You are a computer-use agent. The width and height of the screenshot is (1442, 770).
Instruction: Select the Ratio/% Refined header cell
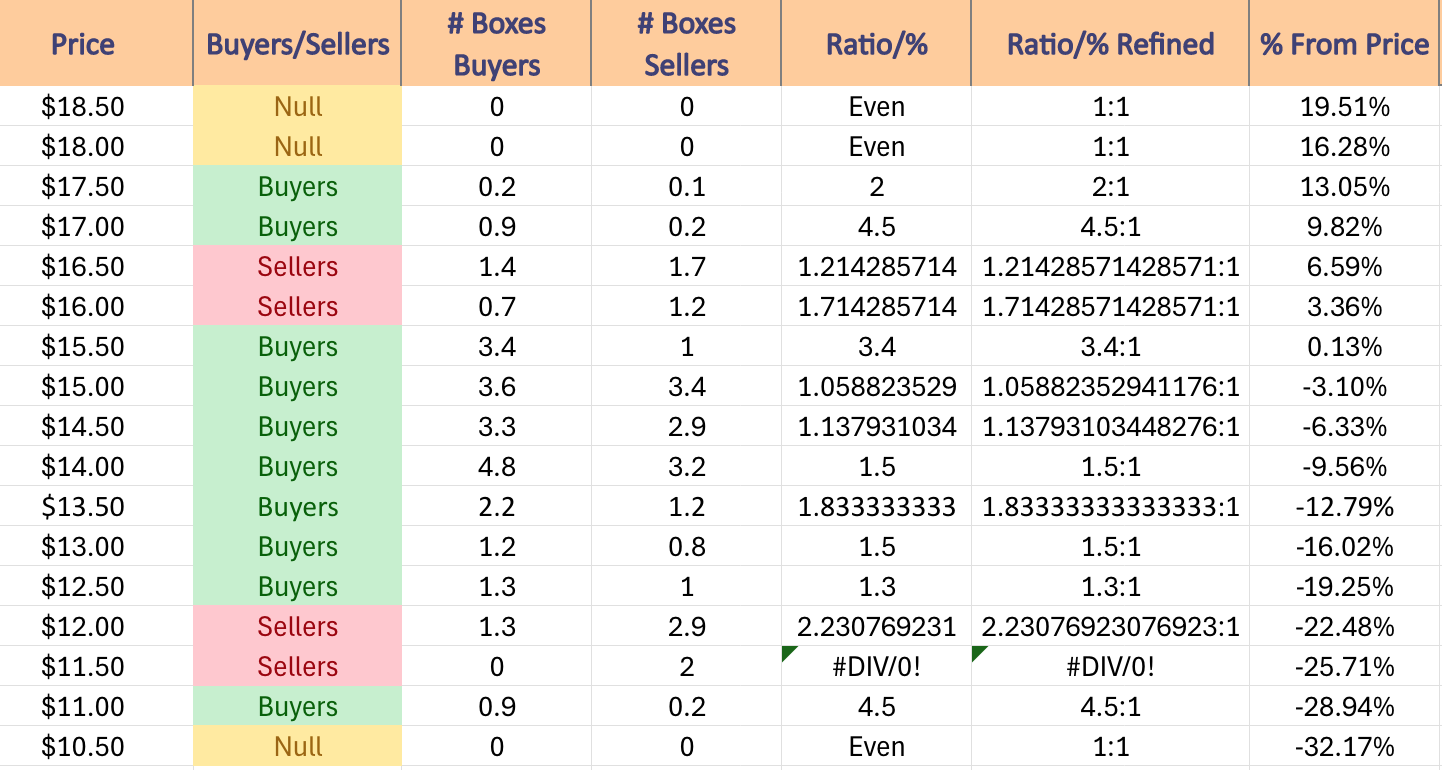[1110, 43]
